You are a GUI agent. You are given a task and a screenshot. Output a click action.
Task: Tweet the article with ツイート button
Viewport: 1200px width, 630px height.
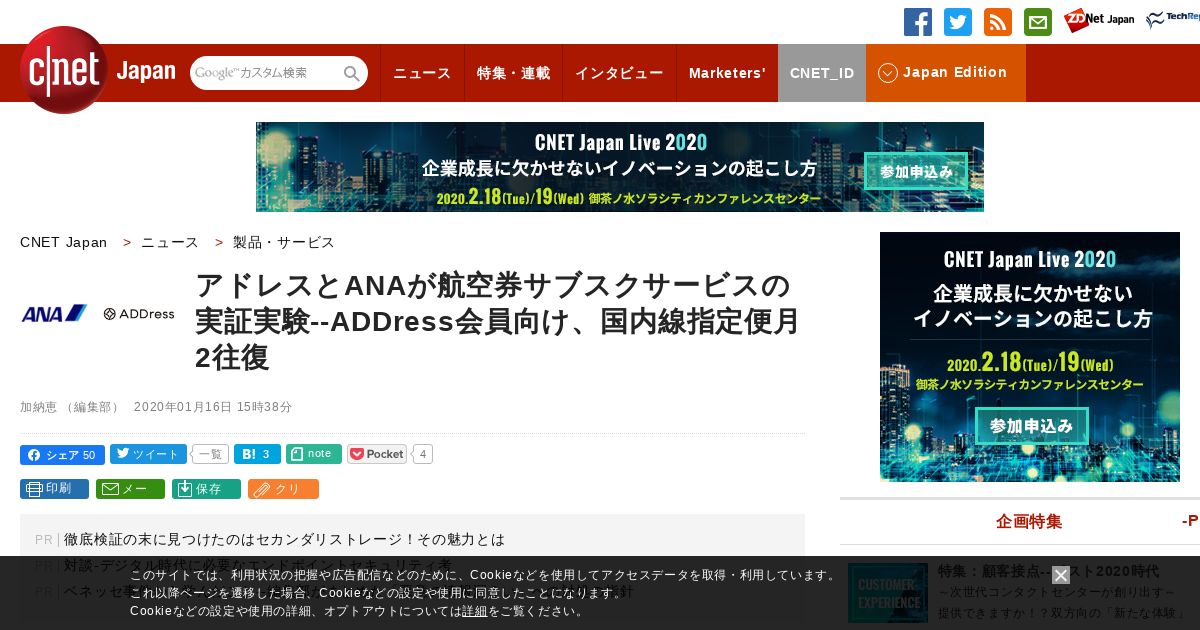[148, 454]
